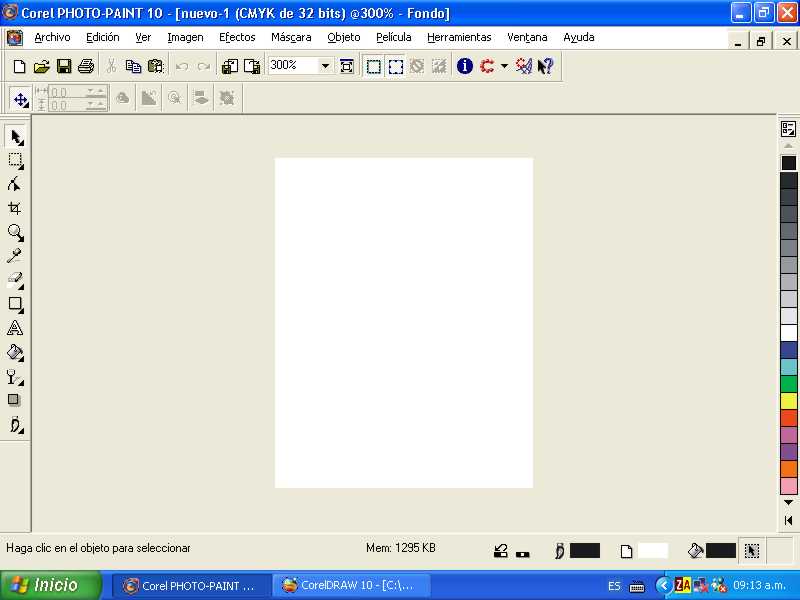Click the paper color white swatch in status bar

point(653,551)
